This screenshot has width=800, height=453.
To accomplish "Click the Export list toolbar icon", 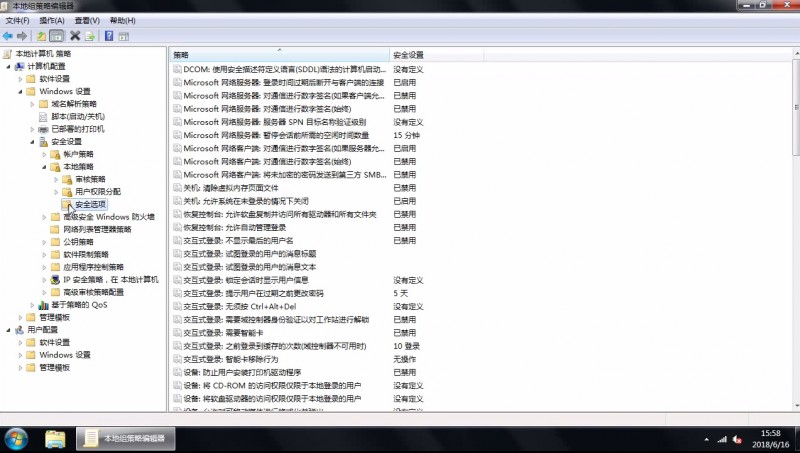I will (90, 36).
